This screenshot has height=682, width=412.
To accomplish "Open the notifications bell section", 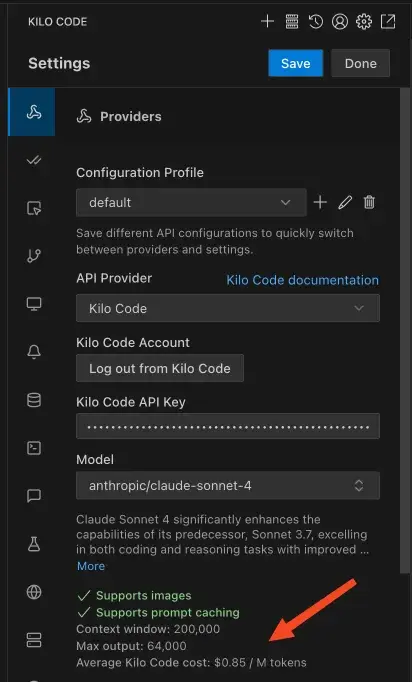I will (x=34, y=352).
